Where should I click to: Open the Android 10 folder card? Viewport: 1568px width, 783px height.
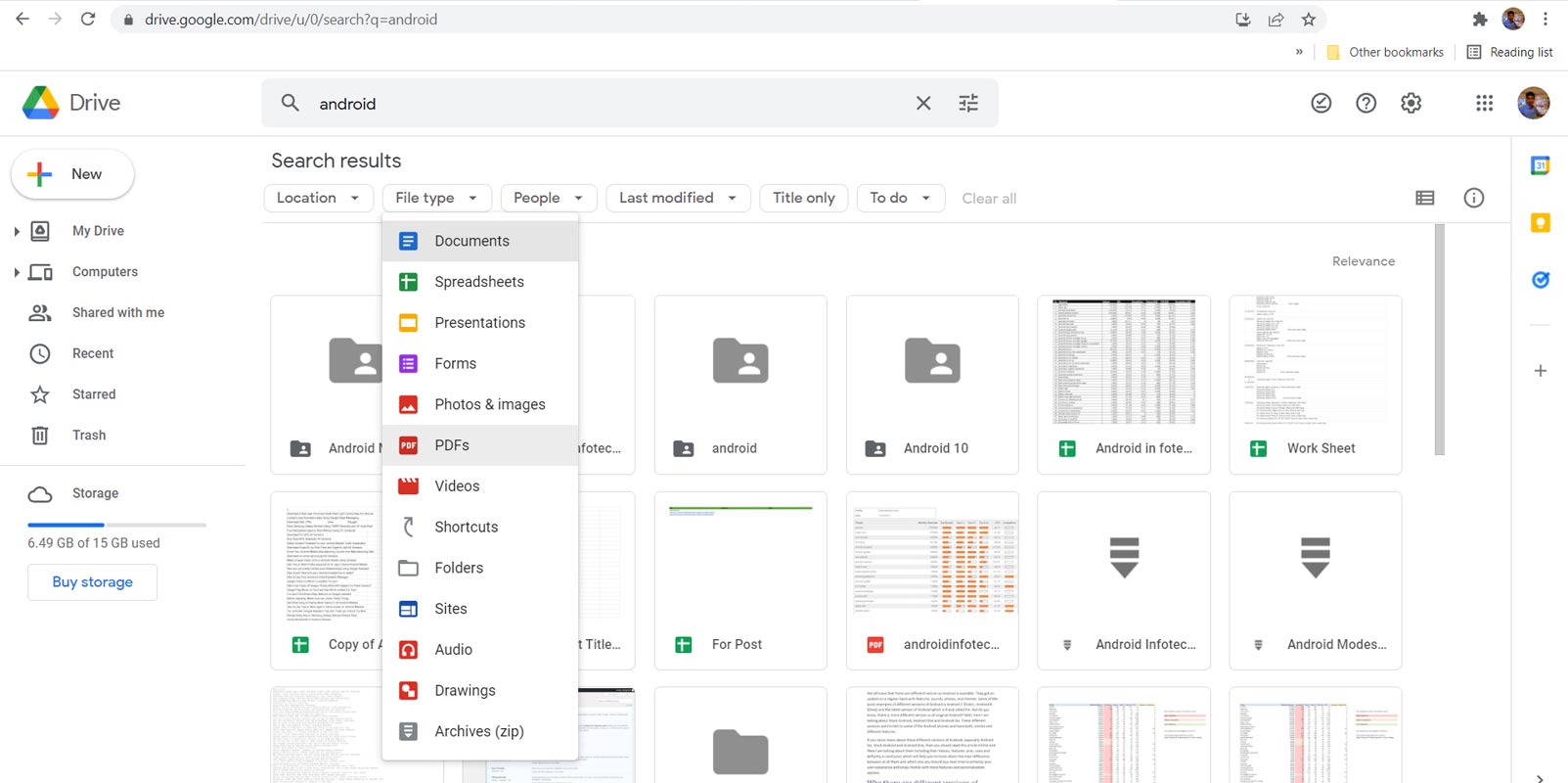(x=932, y=385)
